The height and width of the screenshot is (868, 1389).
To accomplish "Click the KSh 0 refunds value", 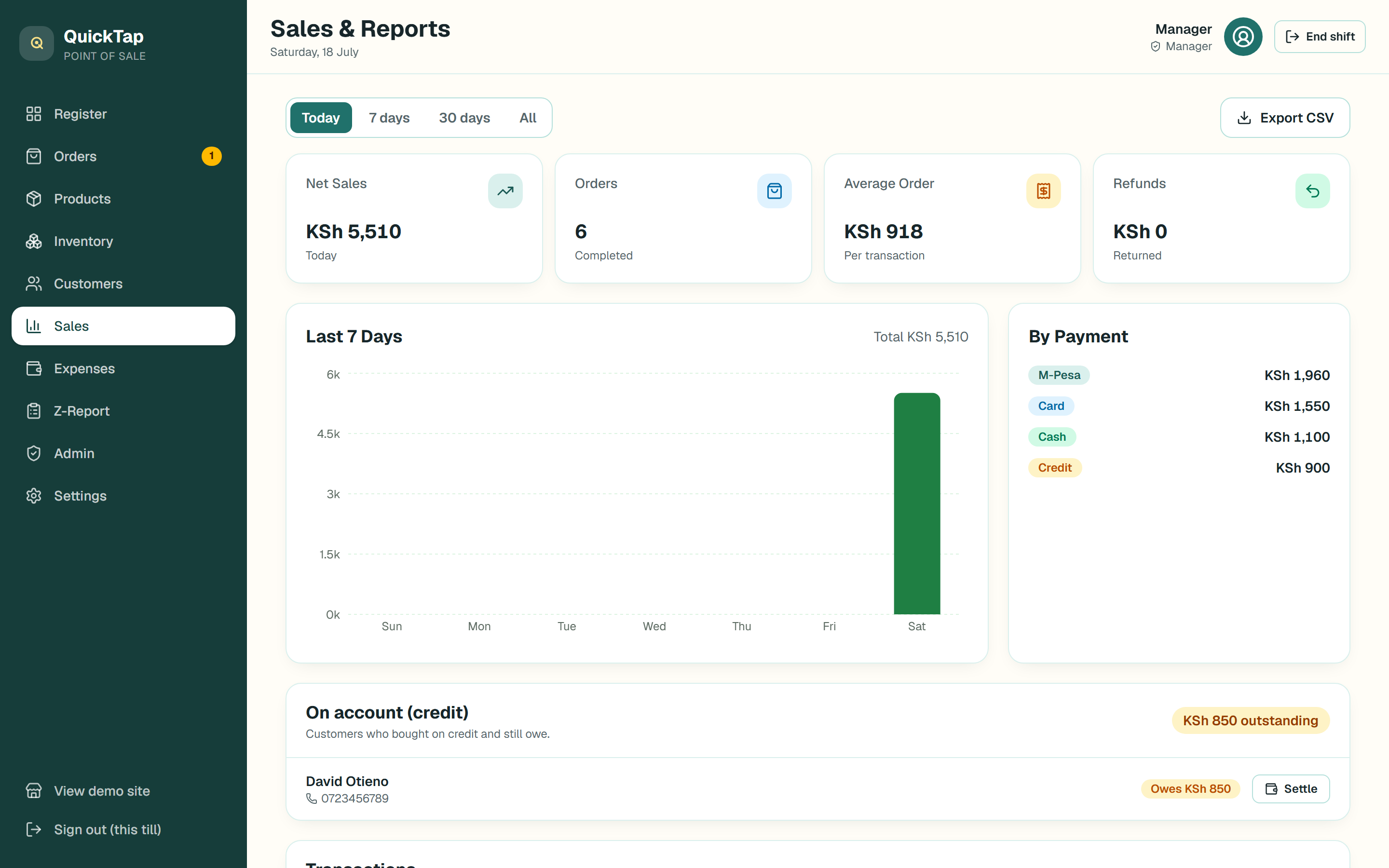I will (x=1140, y=231).
